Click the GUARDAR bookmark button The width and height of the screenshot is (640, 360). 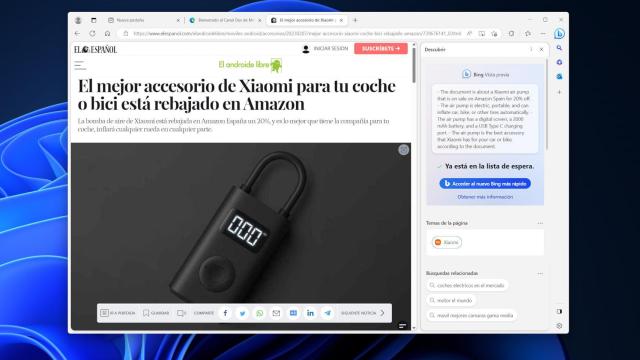click(156, 313)
